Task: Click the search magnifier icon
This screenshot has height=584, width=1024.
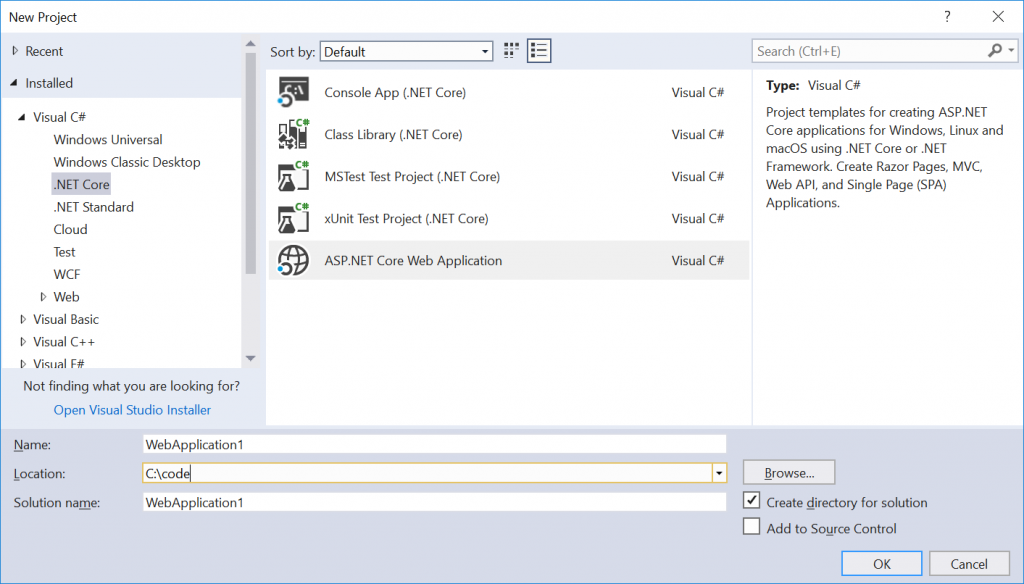Action: 994,51
